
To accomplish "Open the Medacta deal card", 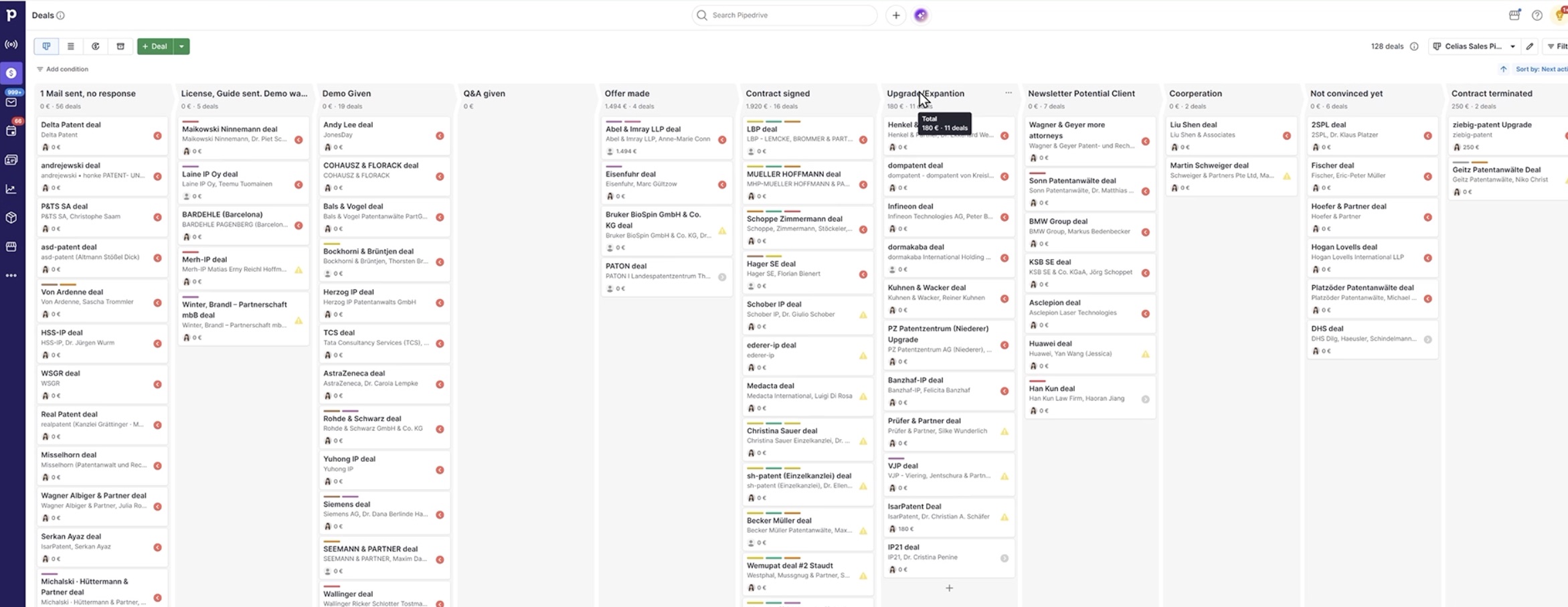I will click(x=807, y=396).
